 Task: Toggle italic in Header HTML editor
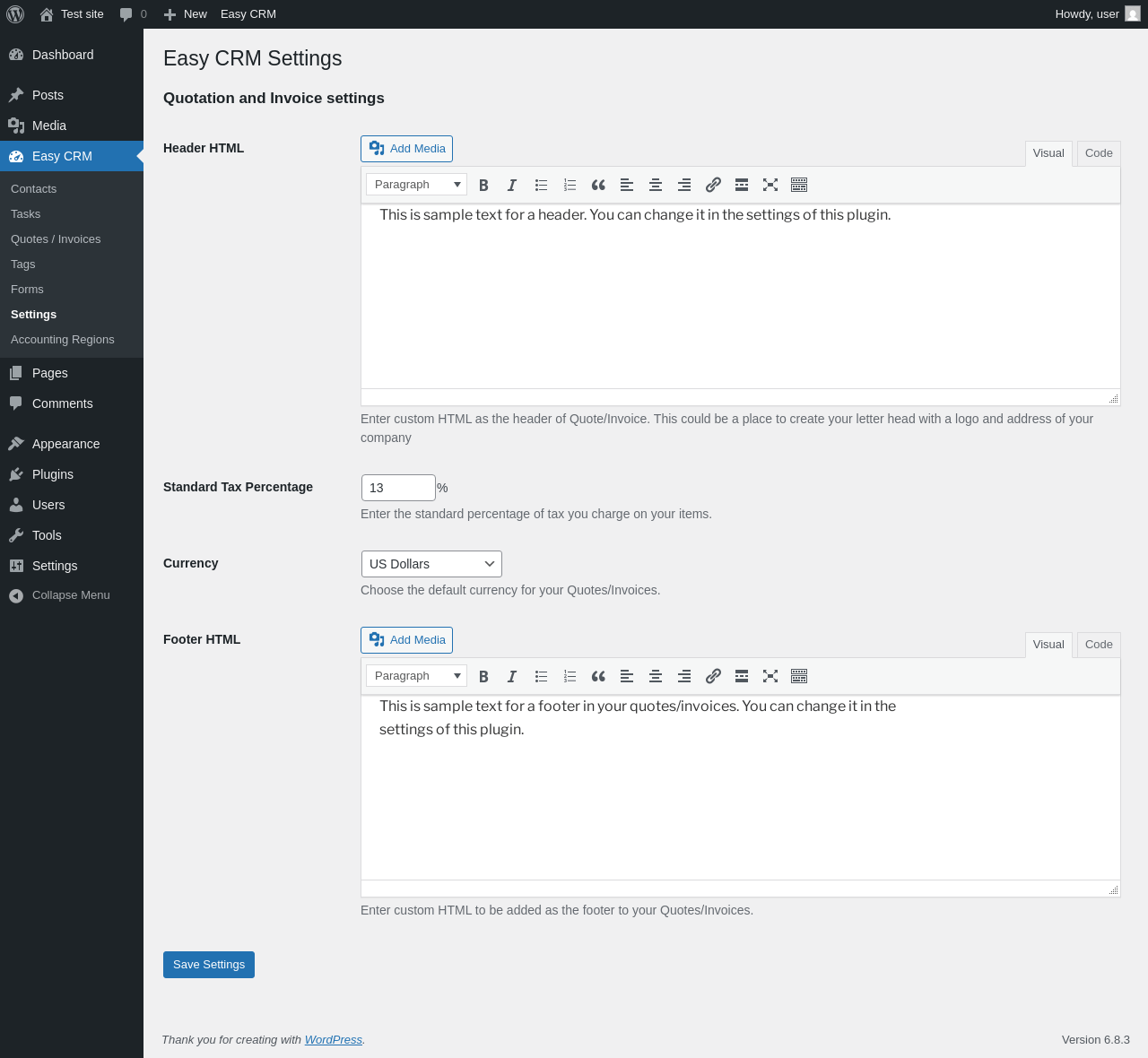(512, 185)
